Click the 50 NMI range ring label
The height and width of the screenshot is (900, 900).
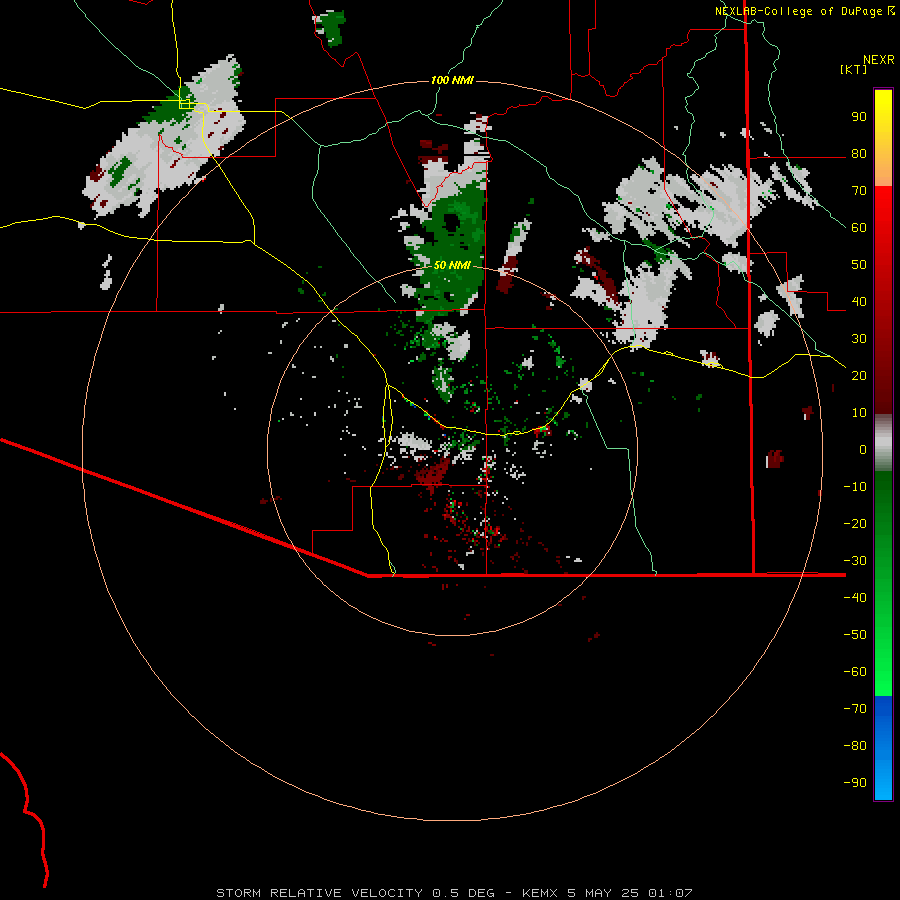[x=452, y=265]
